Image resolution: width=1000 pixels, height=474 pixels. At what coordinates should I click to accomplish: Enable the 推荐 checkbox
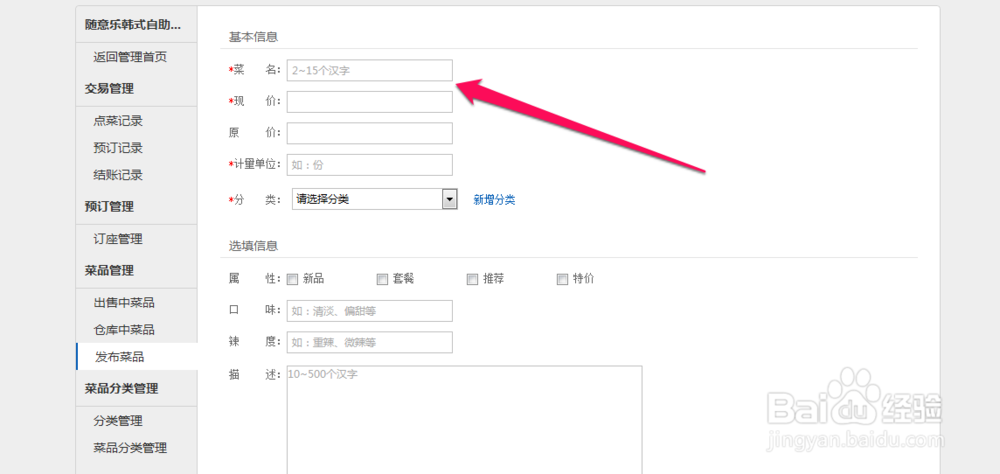click(473, 279)
